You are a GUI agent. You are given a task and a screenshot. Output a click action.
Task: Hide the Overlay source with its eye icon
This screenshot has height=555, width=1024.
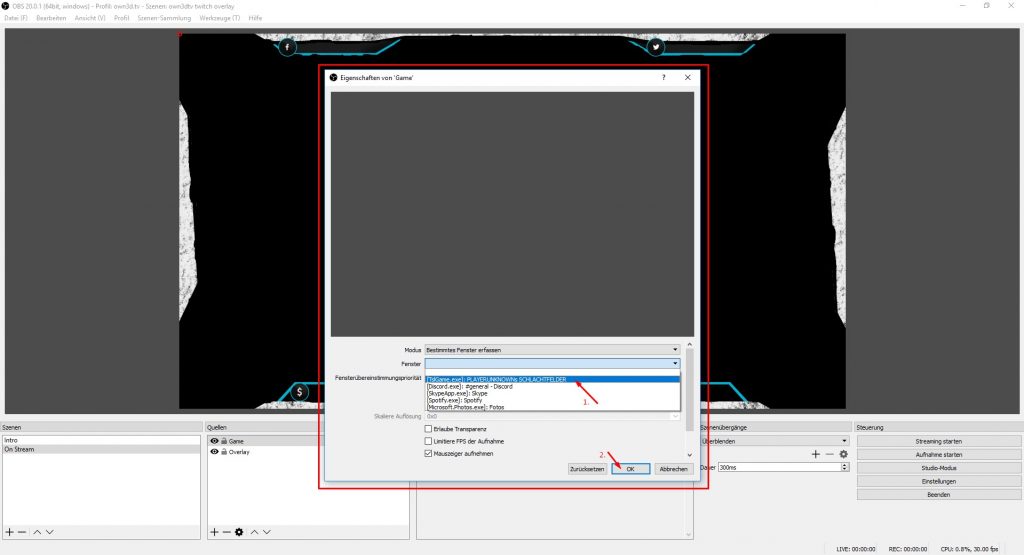(214, 452)
